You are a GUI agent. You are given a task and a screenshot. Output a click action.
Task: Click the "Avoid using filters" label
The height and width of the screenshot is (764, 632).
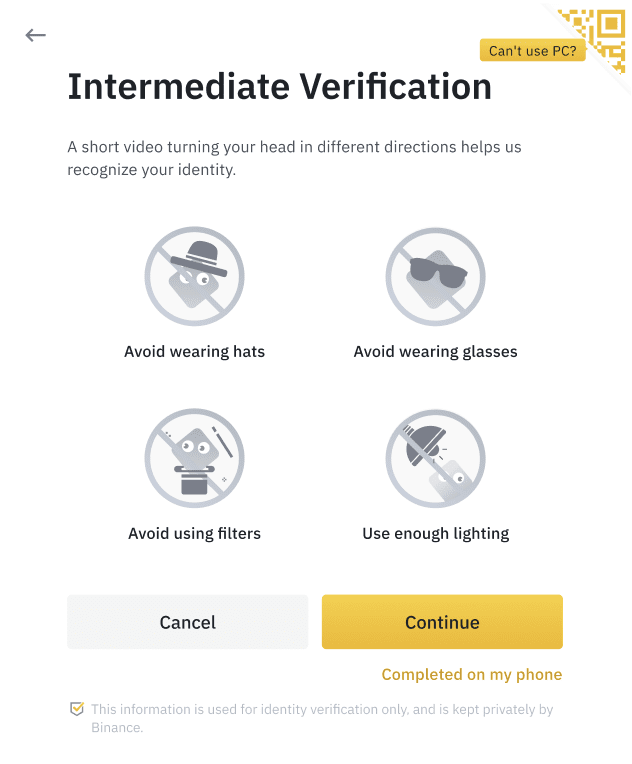[194, 533]
